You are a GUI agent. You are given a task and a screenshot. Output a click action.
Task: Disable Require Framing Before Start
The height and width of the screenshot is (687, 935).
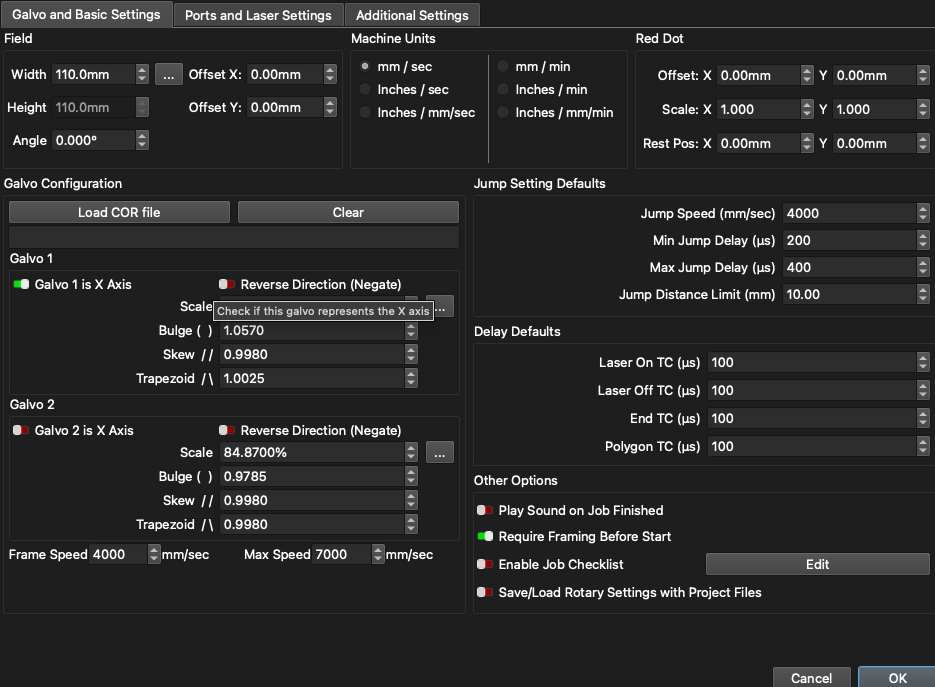click(x=485, y=537)
